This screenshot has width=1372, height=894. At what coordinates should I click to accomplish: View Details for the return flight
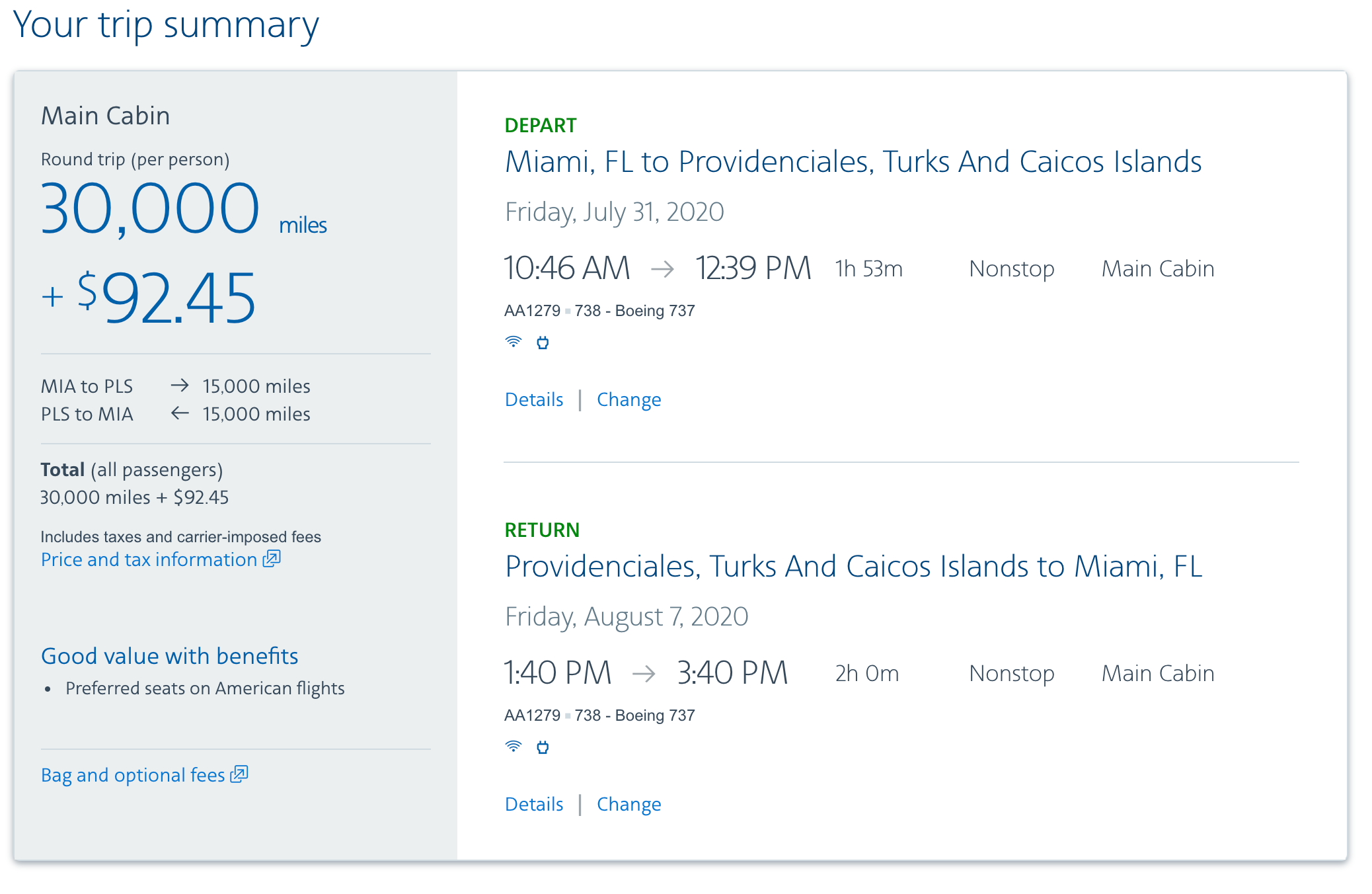click(534, 804)
